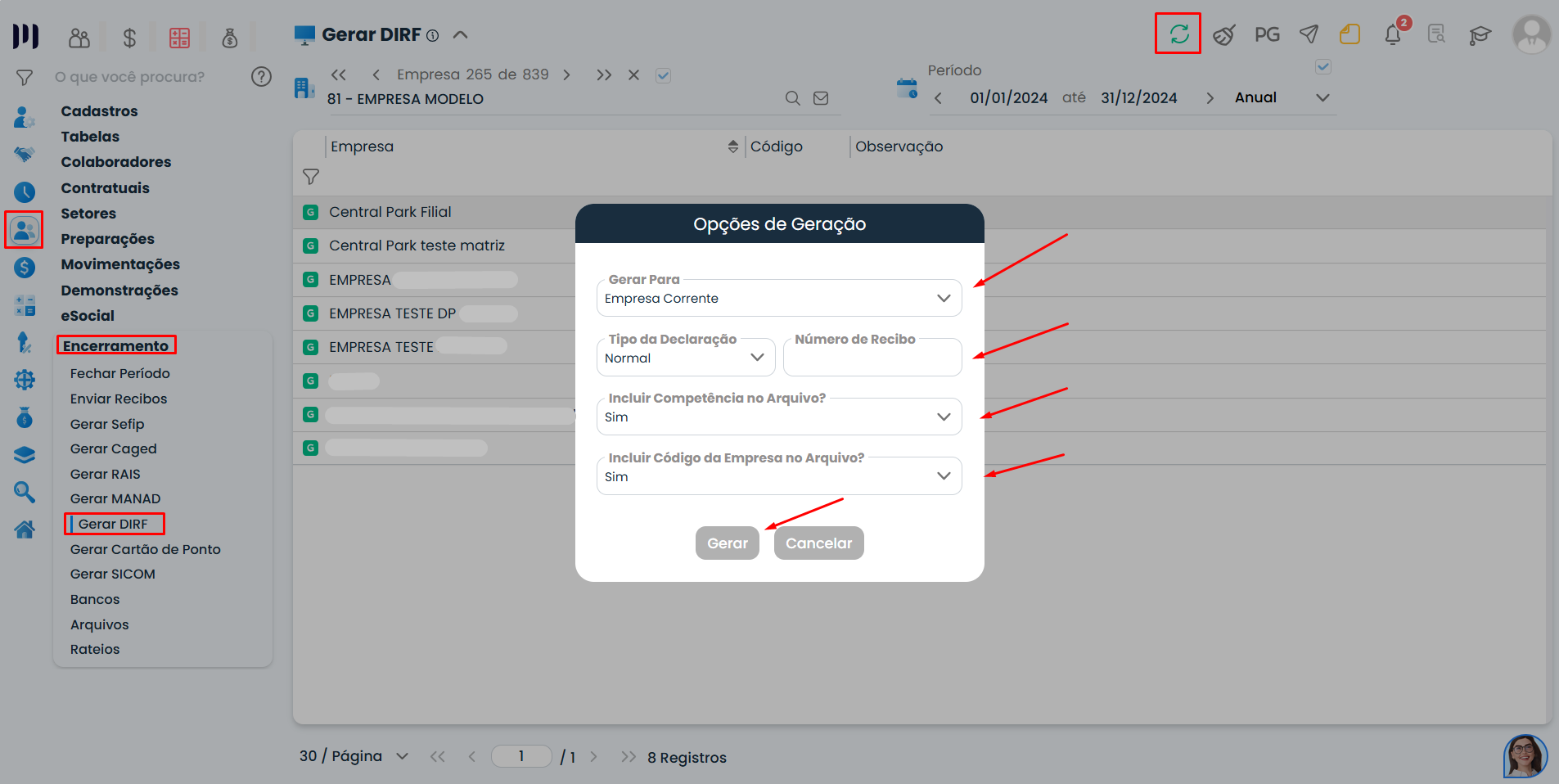Click the people group icon in top bar

click(x=79, y=38)
